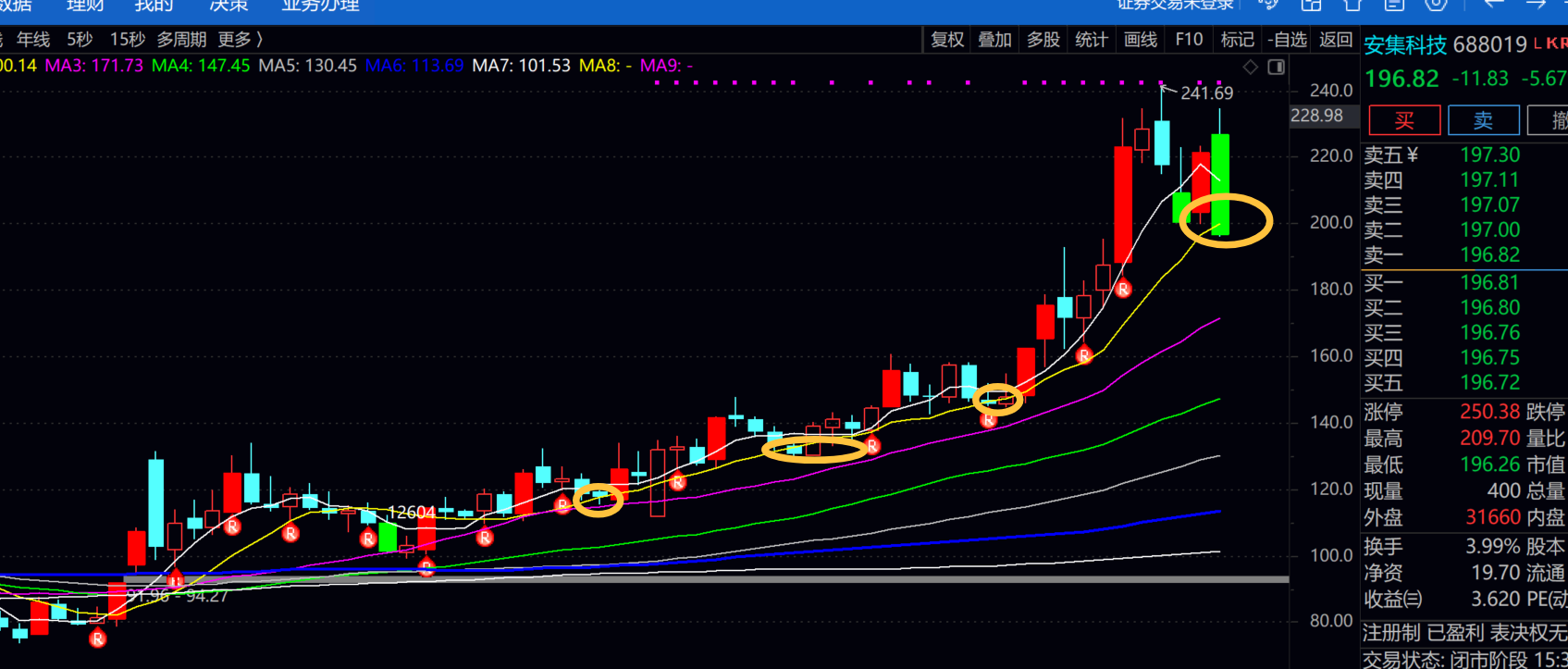Toggle the side panel layout icon
The width and height of the screenshot is (1568, 669).
[1276, 67]
